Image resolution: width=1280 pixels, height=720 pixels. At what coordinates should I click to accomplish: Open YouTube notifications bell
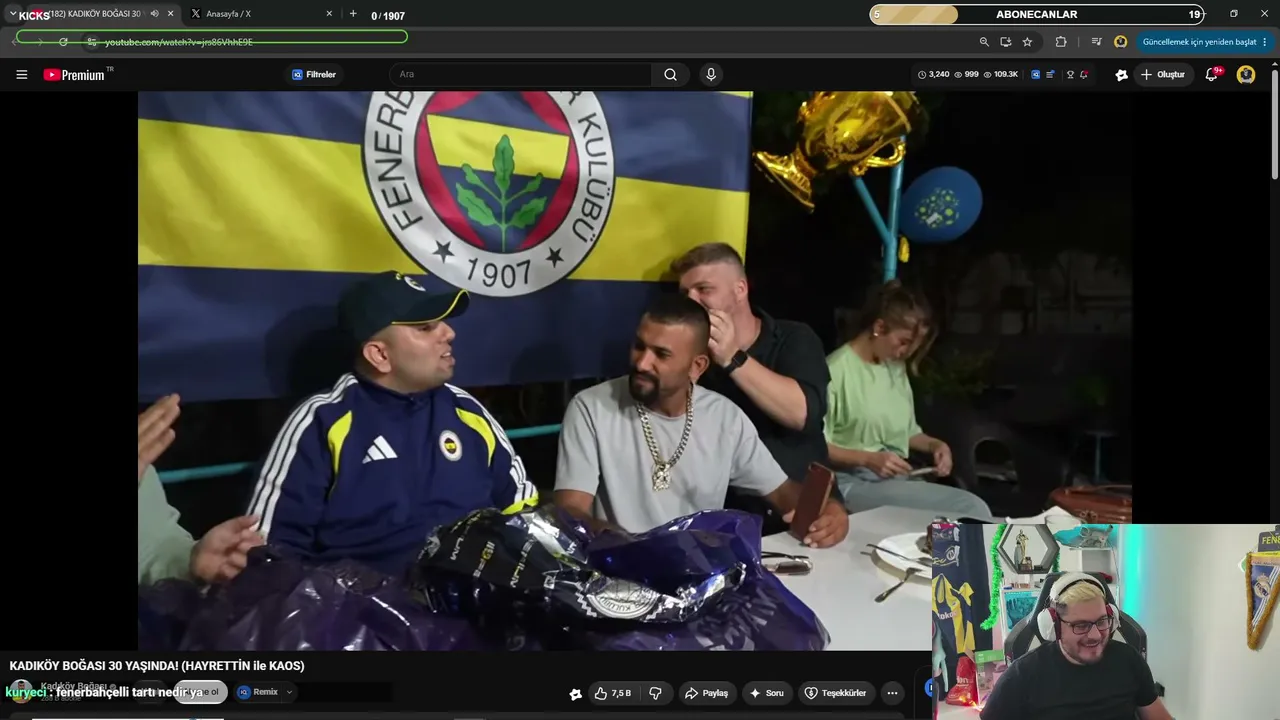coord(1212,74)
